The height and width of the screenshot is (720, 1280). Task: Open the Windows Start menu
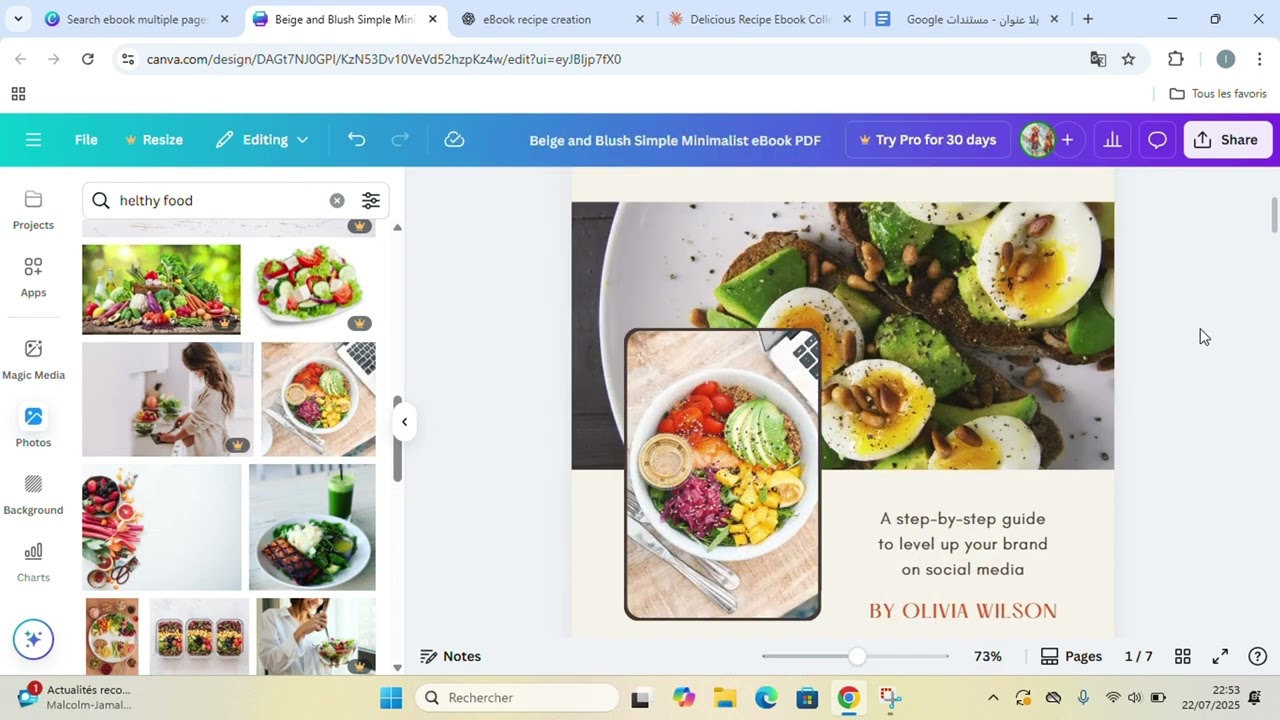coord(391,697)
